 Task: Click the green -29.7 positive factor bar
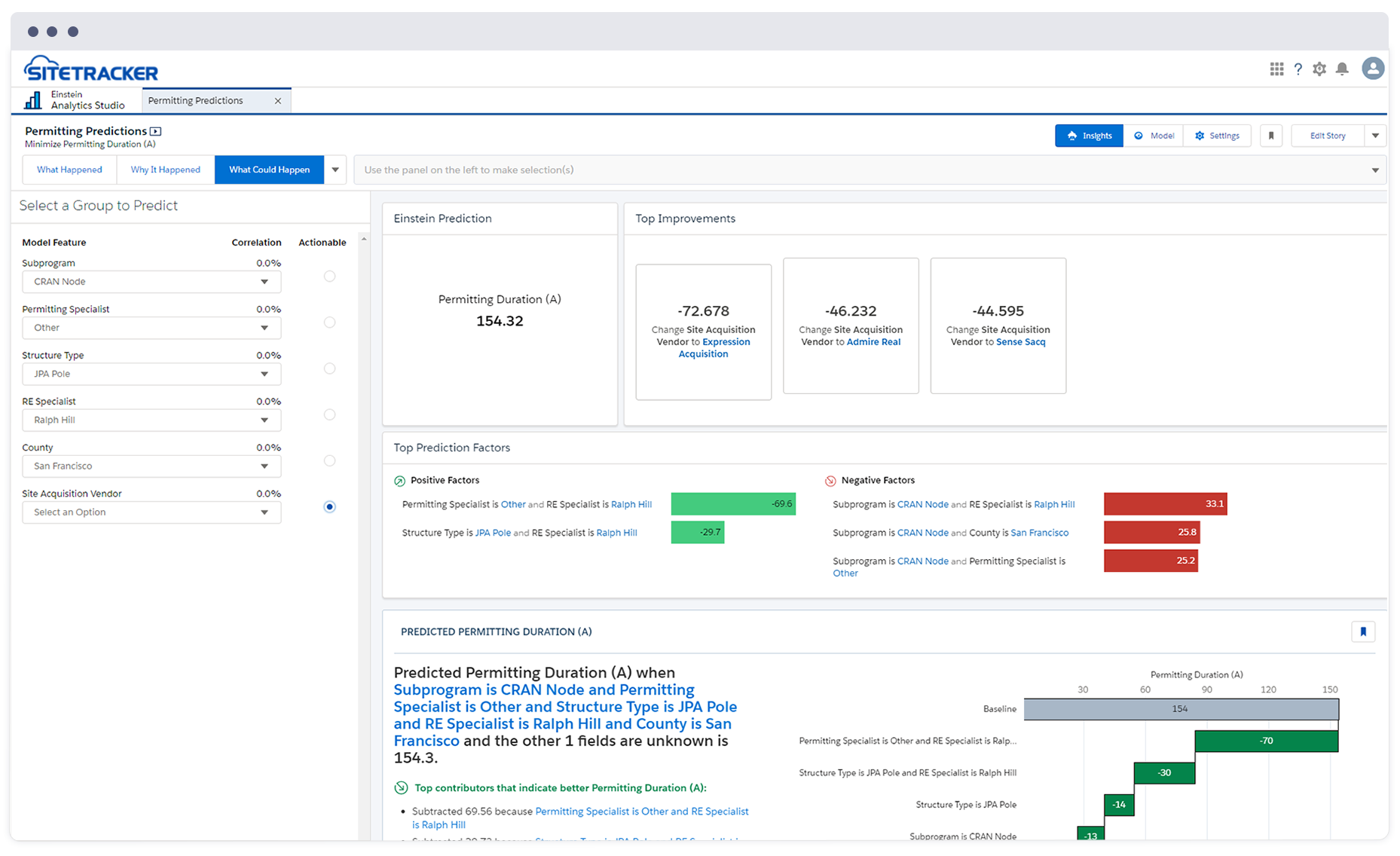[698, 532]
